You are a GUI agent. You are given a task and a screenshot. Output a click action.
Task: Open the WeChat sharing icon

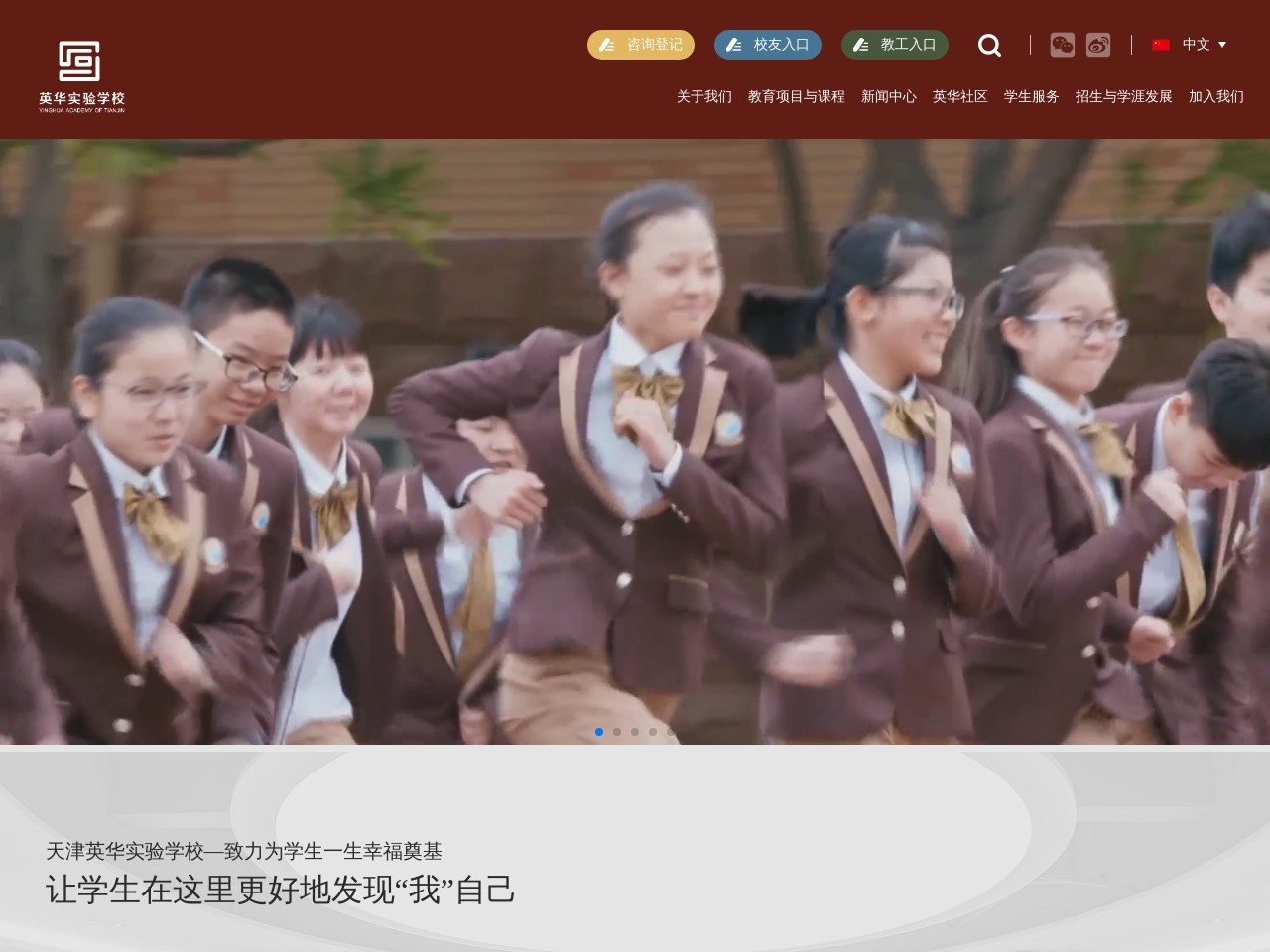1063,45
